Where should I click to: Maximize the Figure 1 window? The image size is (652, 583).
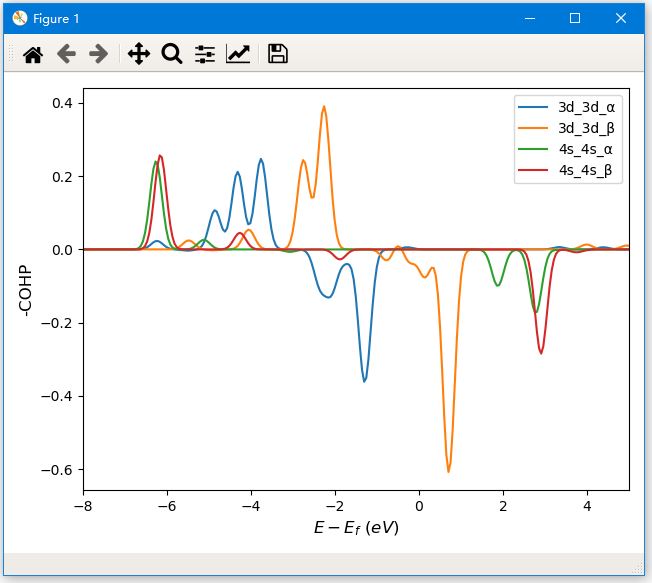[x=575, y=18]
